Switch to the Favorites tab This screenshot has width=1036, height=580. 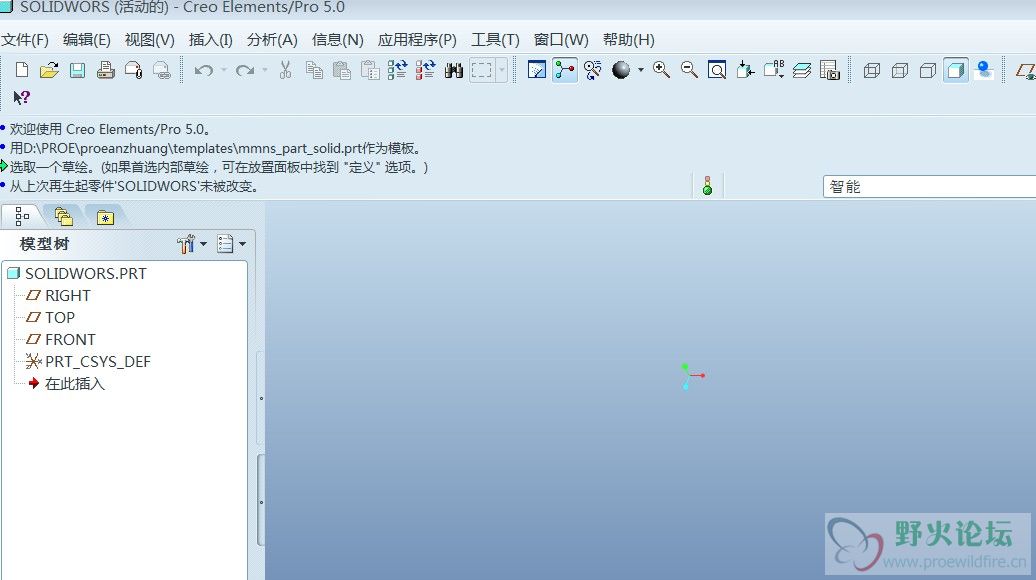pos(105,217)
